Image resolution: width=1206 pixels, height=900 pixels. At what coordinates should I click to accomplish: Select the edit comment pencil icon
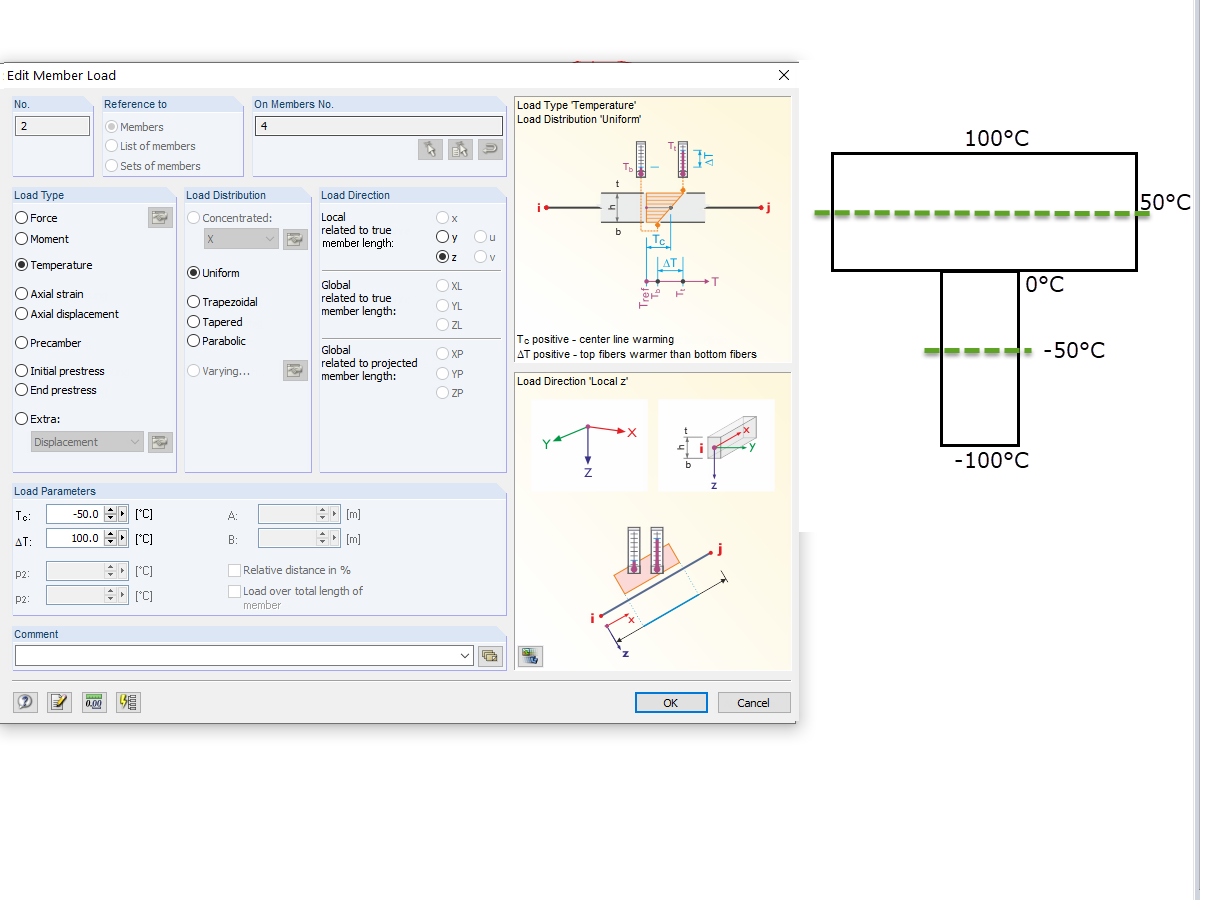(59, 702)
